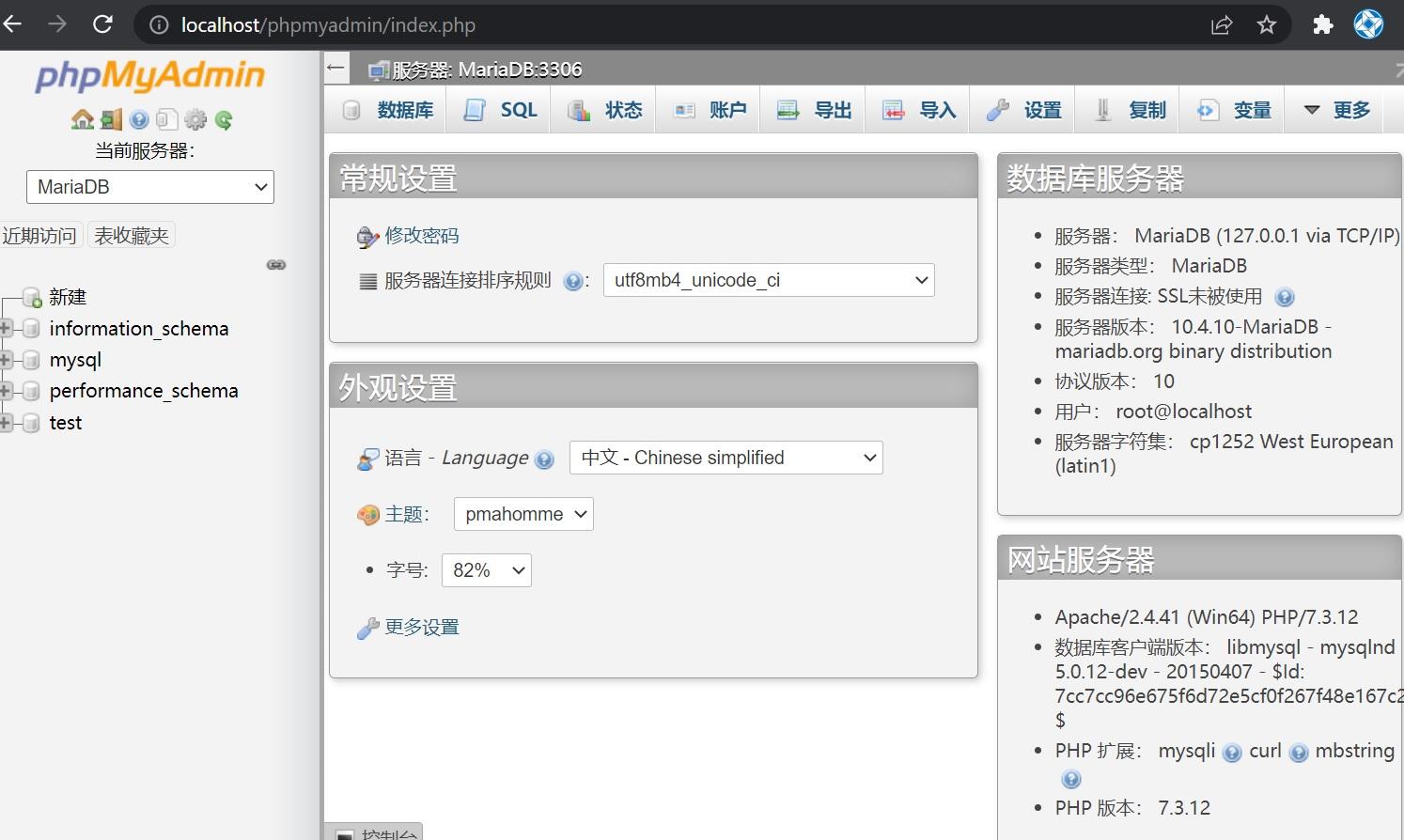Click the performance_schema database icon
This screenshot has width=1404, height=840.
[31, 391]
